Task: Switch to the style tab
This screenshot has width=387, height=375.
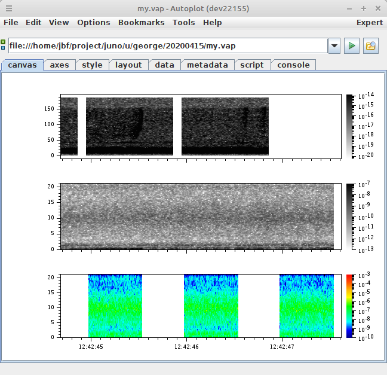Action: click(92, 65)
